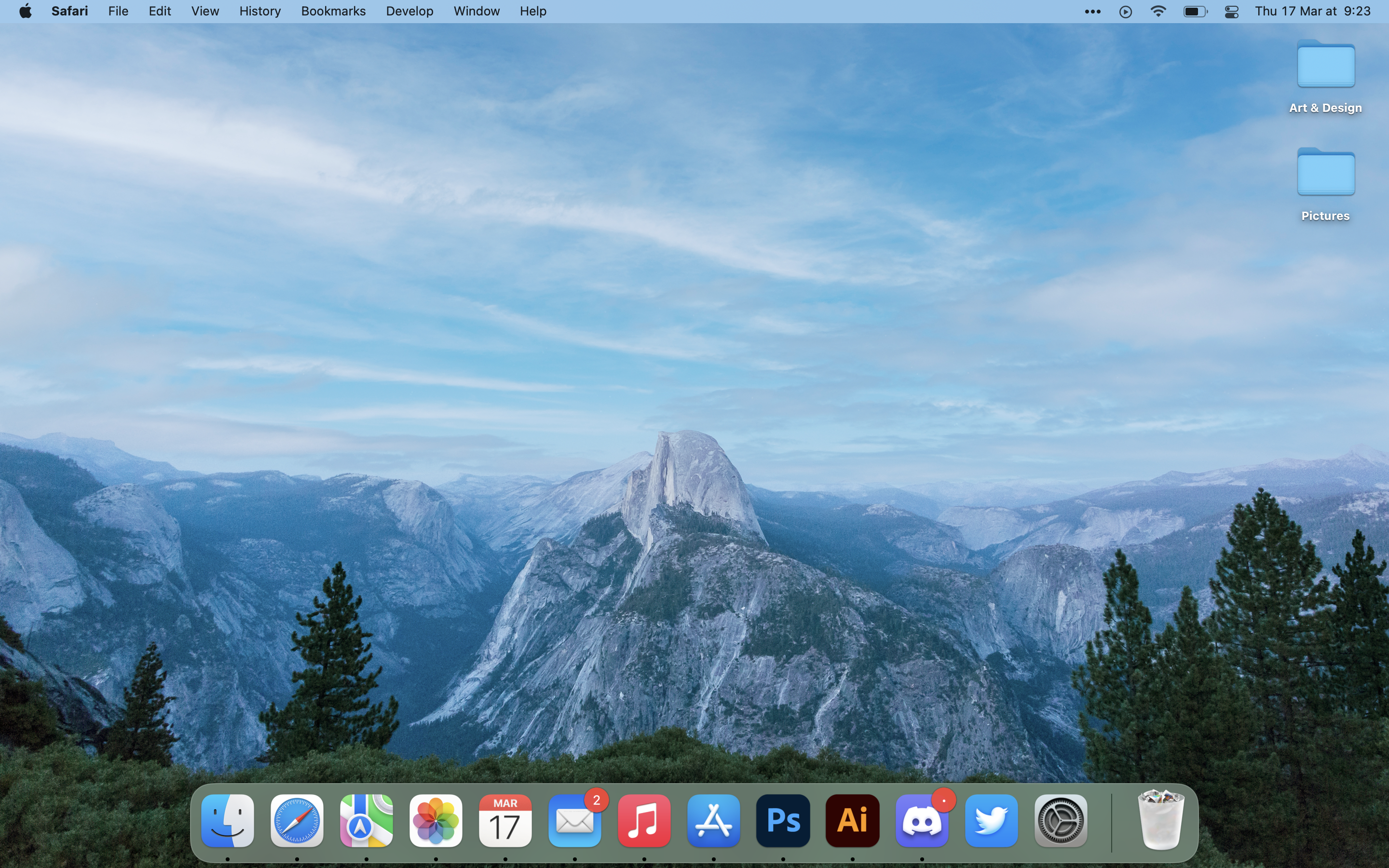This screenshot has width=1389, height=868.
Task: Open Apple Music
Action: [643, 819]
